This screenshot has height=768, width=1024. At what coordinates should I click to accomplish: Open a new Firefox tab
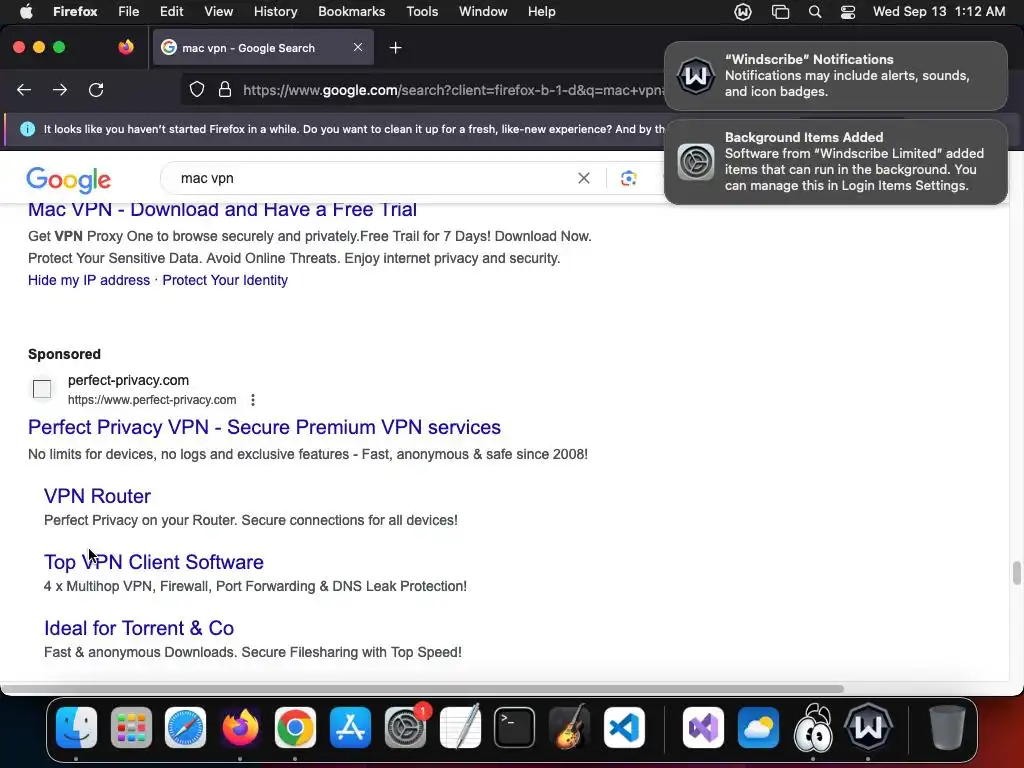click(x=395, y=48)
